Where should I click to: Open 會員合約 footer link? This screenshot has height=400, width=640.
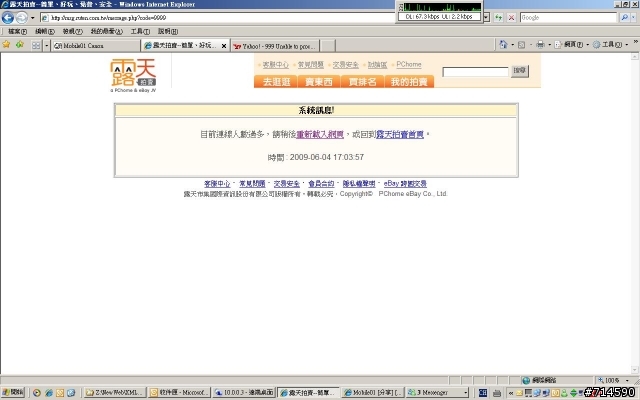click(321, 184)
